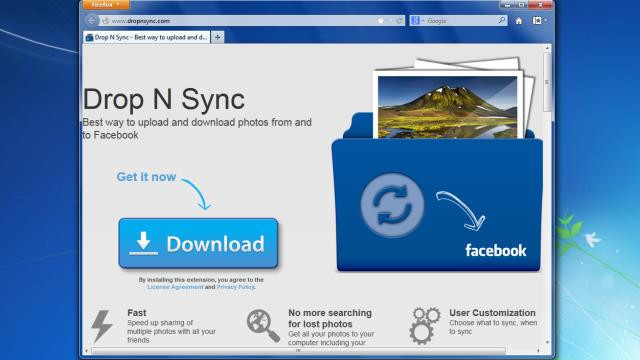Open the orange Firefox menu button
This screenshot has width=640, height=360.
click(106, 4)
